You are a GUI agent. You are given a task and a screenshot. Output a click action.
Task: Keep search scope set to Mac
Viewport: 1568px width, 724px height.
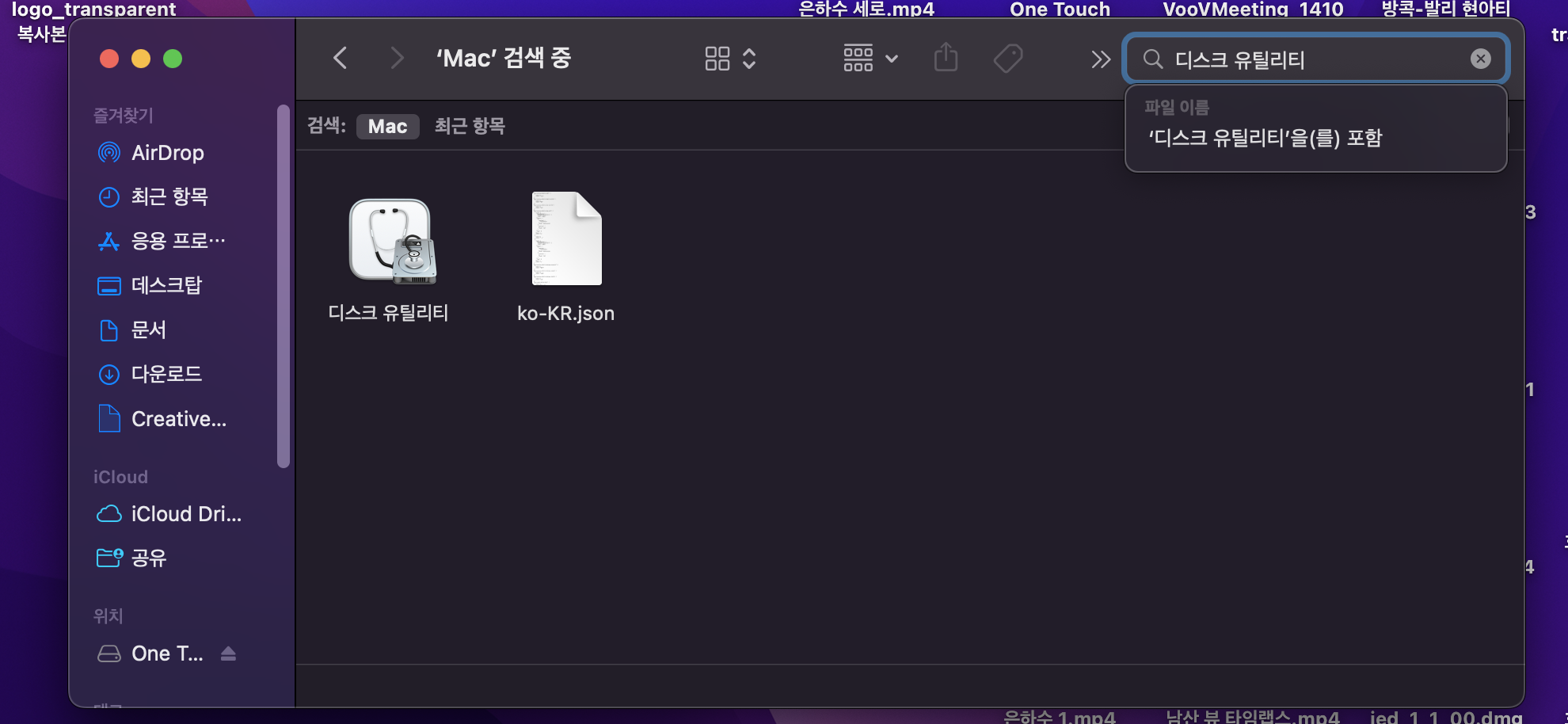[x=387, y=126]
